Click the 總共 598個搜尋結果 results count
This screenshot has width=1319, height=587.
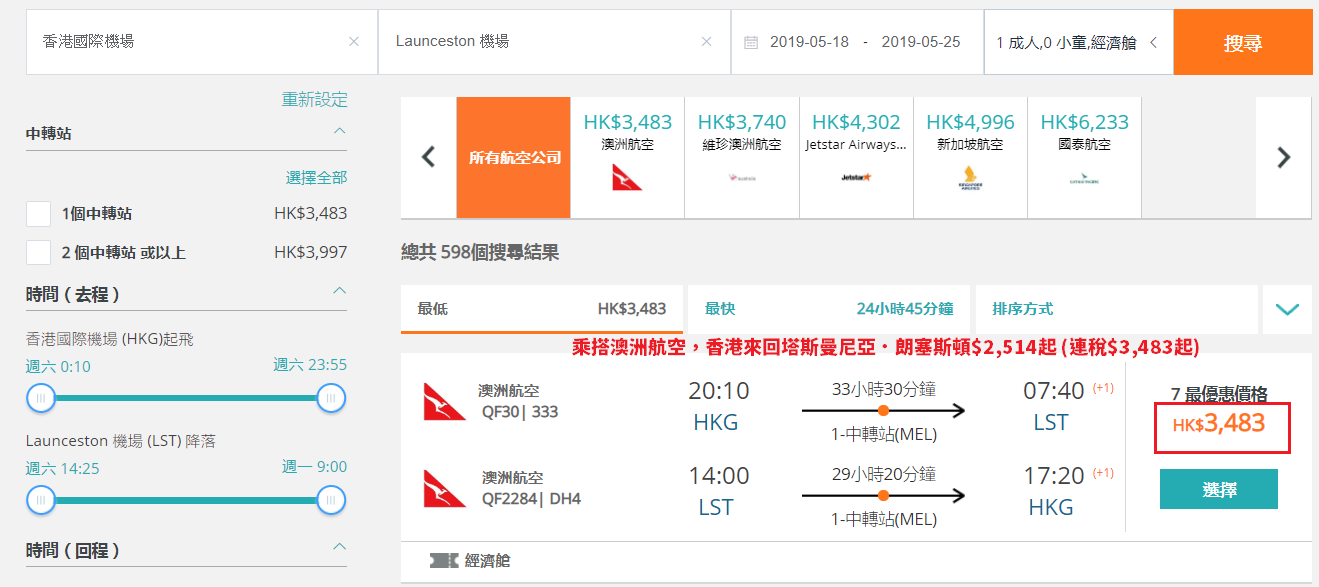(x=480, y=252)
